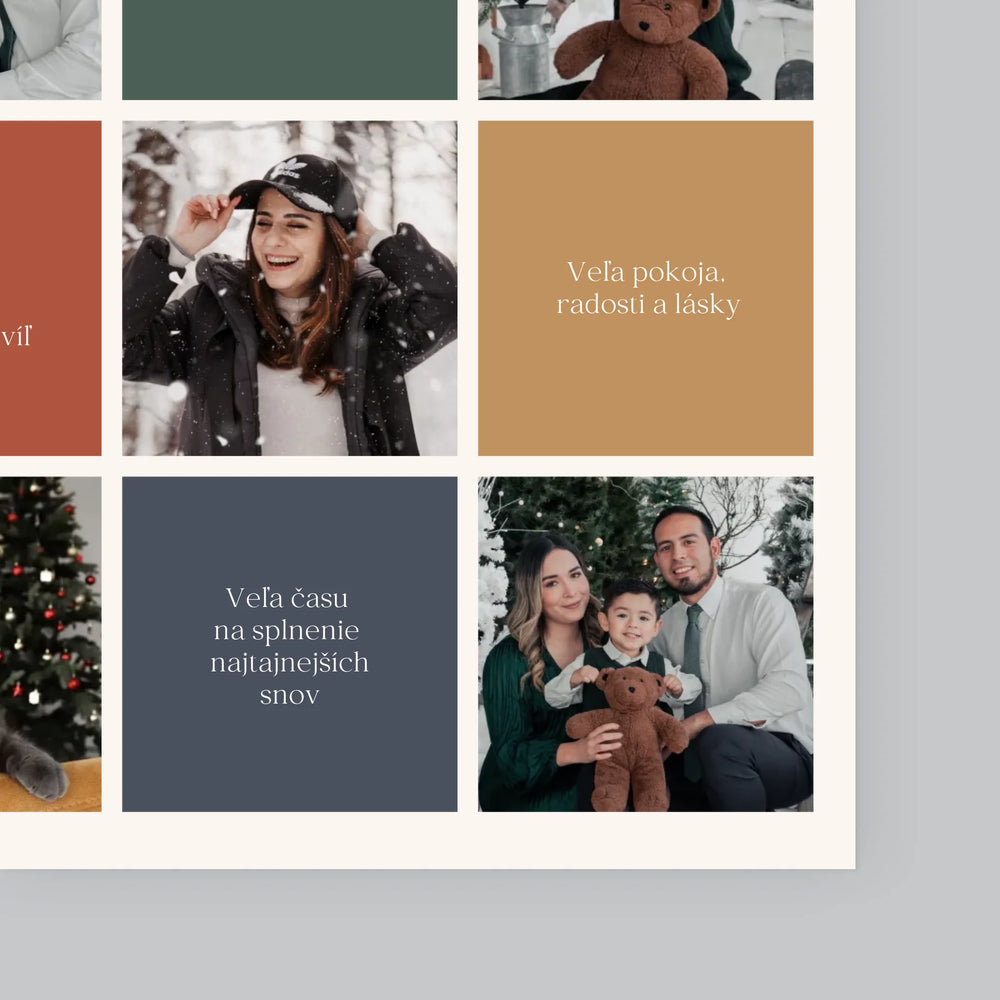1000x1000 pixels.
Task: Click the grey background beside the poster
Action: [928, 446]
